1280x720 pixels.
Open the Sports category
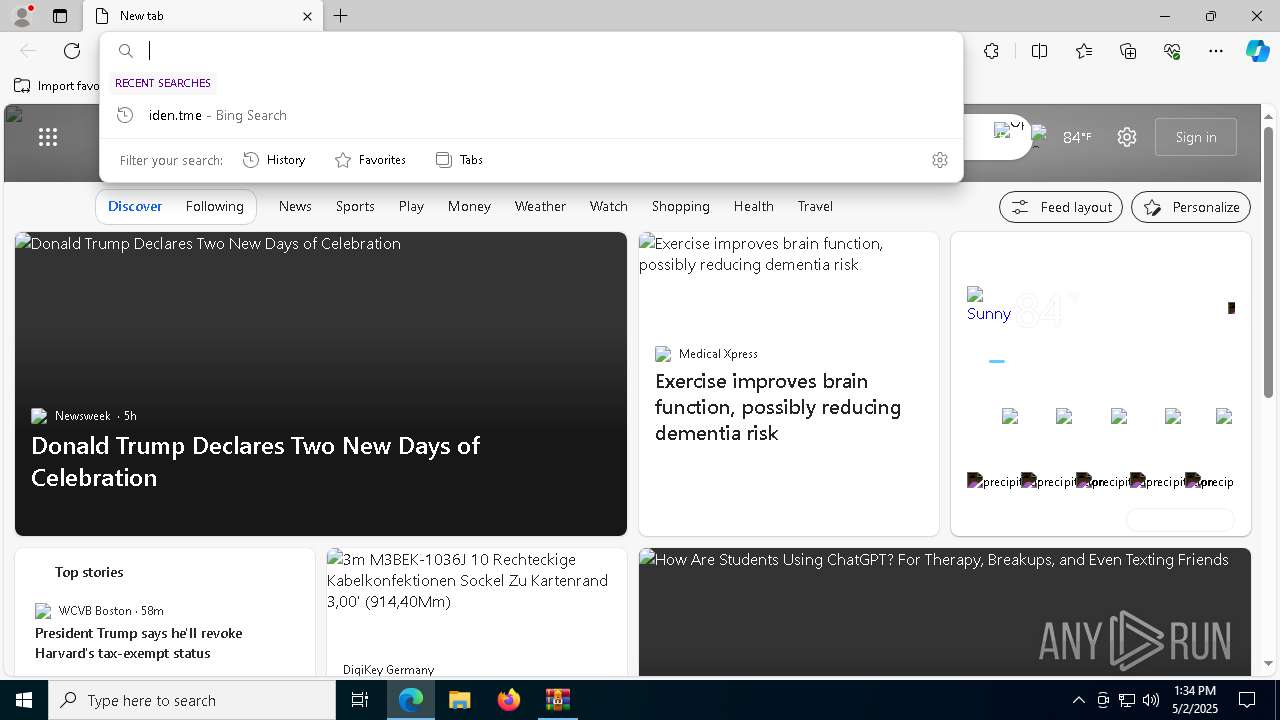(355, 206)
